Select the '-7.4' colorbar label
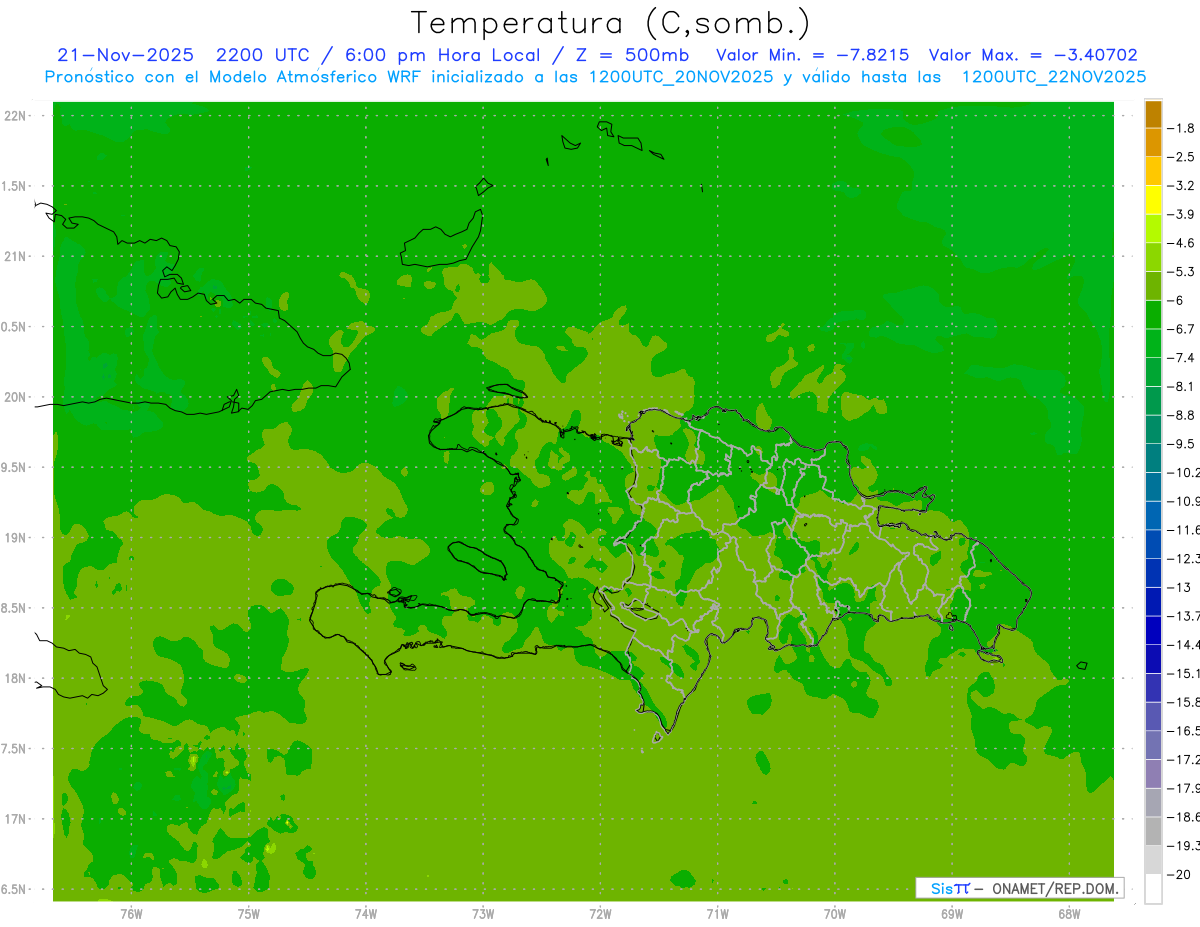 [x=1181, y=357]
